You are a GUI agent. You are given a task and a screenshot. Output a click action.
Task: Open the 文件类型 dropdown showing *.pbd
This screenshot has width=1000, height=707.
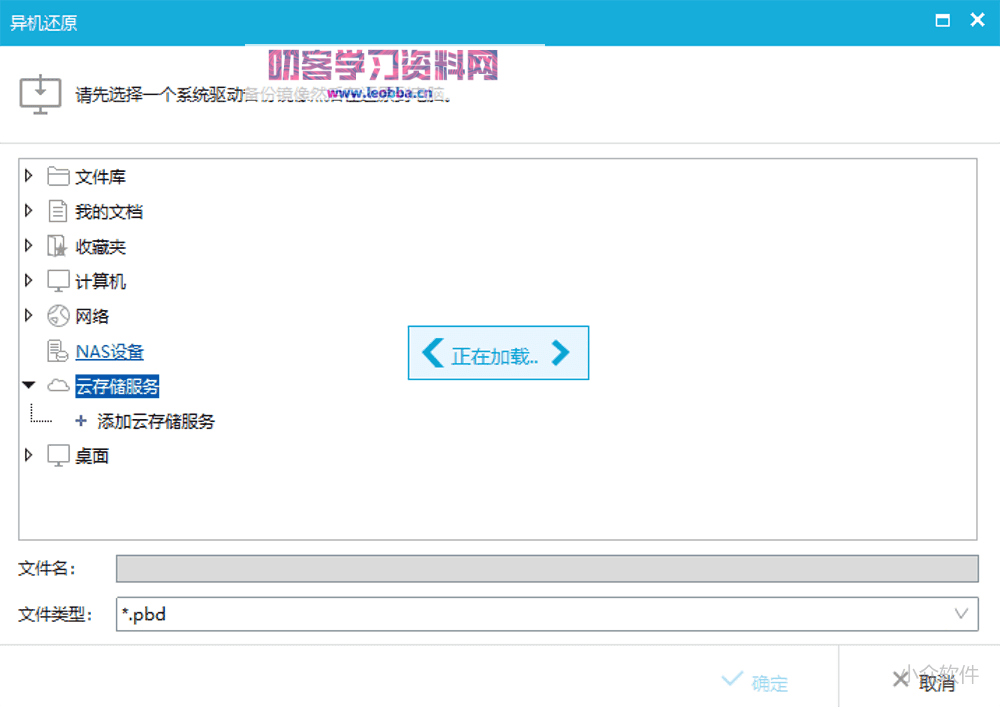coord(962,613)
